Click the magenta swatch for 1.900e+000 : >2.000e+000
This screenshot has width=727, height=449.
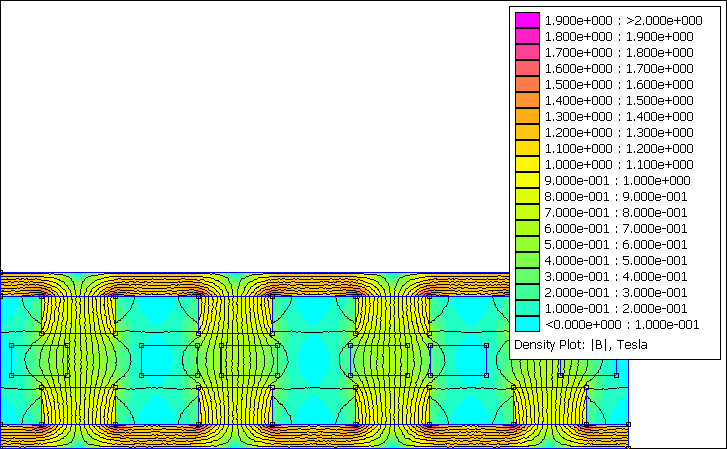pos(527,20)
